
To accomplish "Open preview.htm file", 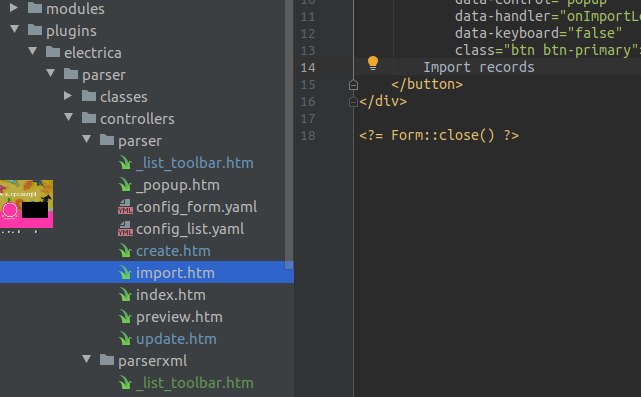I will 179,317.
